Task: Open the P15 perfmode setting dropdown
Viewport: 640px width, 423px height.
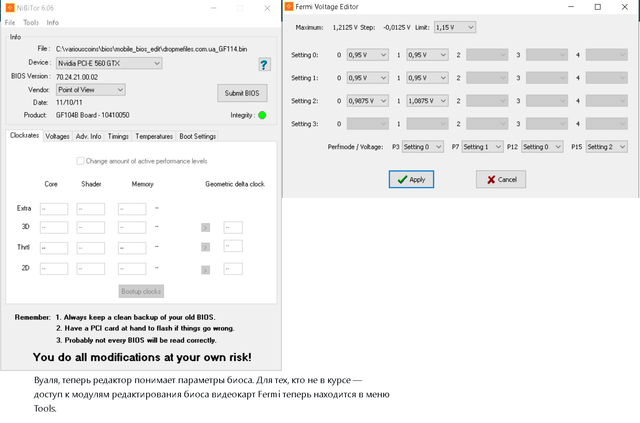Action: click(607, 147)
